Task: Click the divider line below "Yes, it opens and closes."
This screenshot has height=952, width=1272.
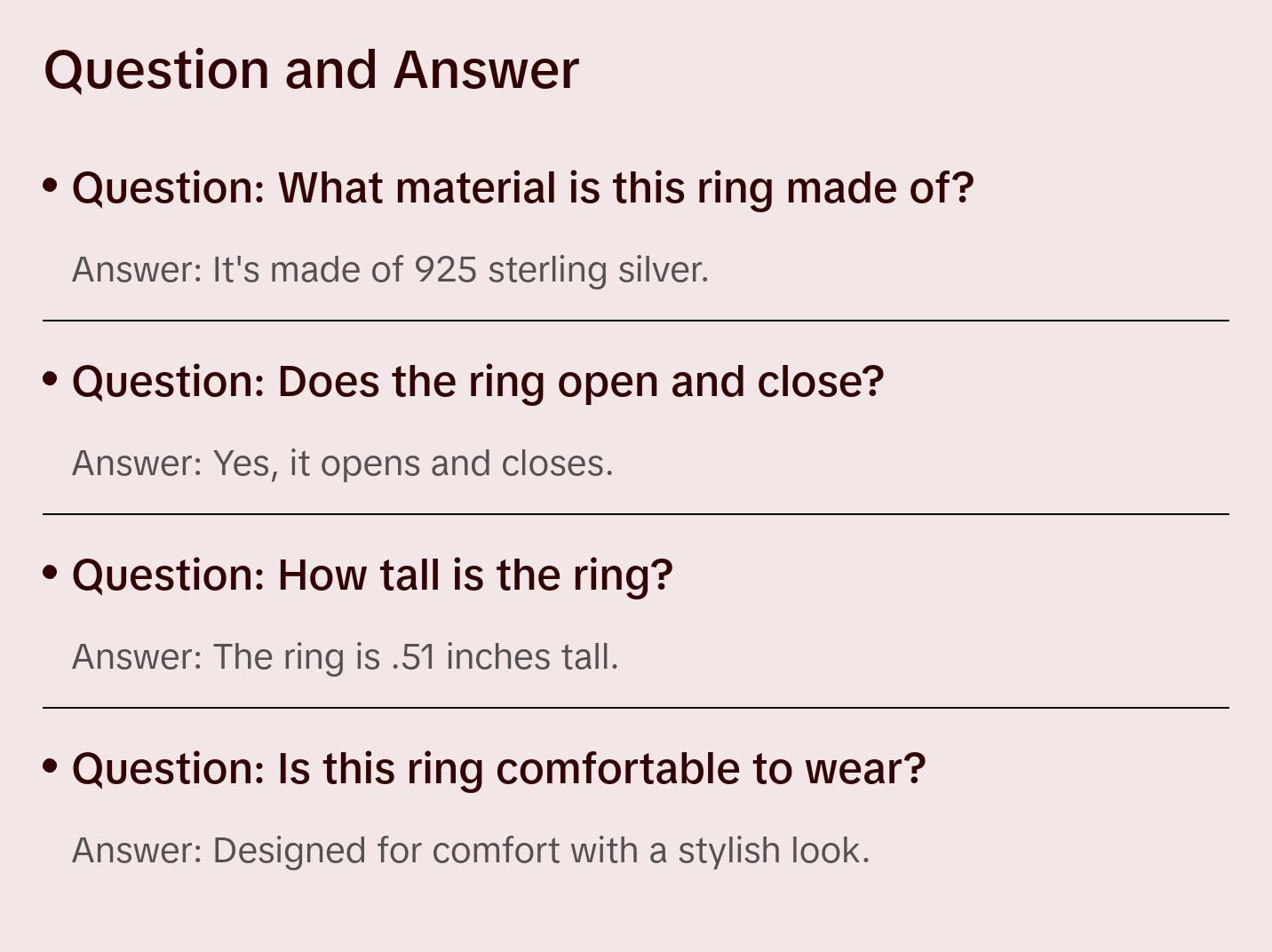Action: click(x=636, y=514)
